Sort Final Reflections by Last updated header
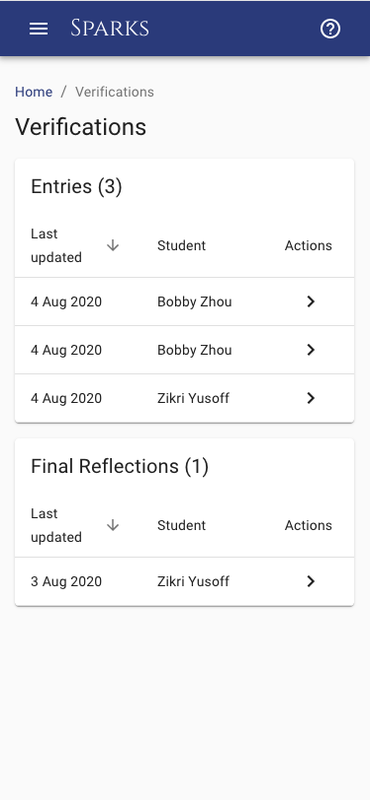Image resolution: width=370 pixels, height=800 pixels. (x=56, y=525)
